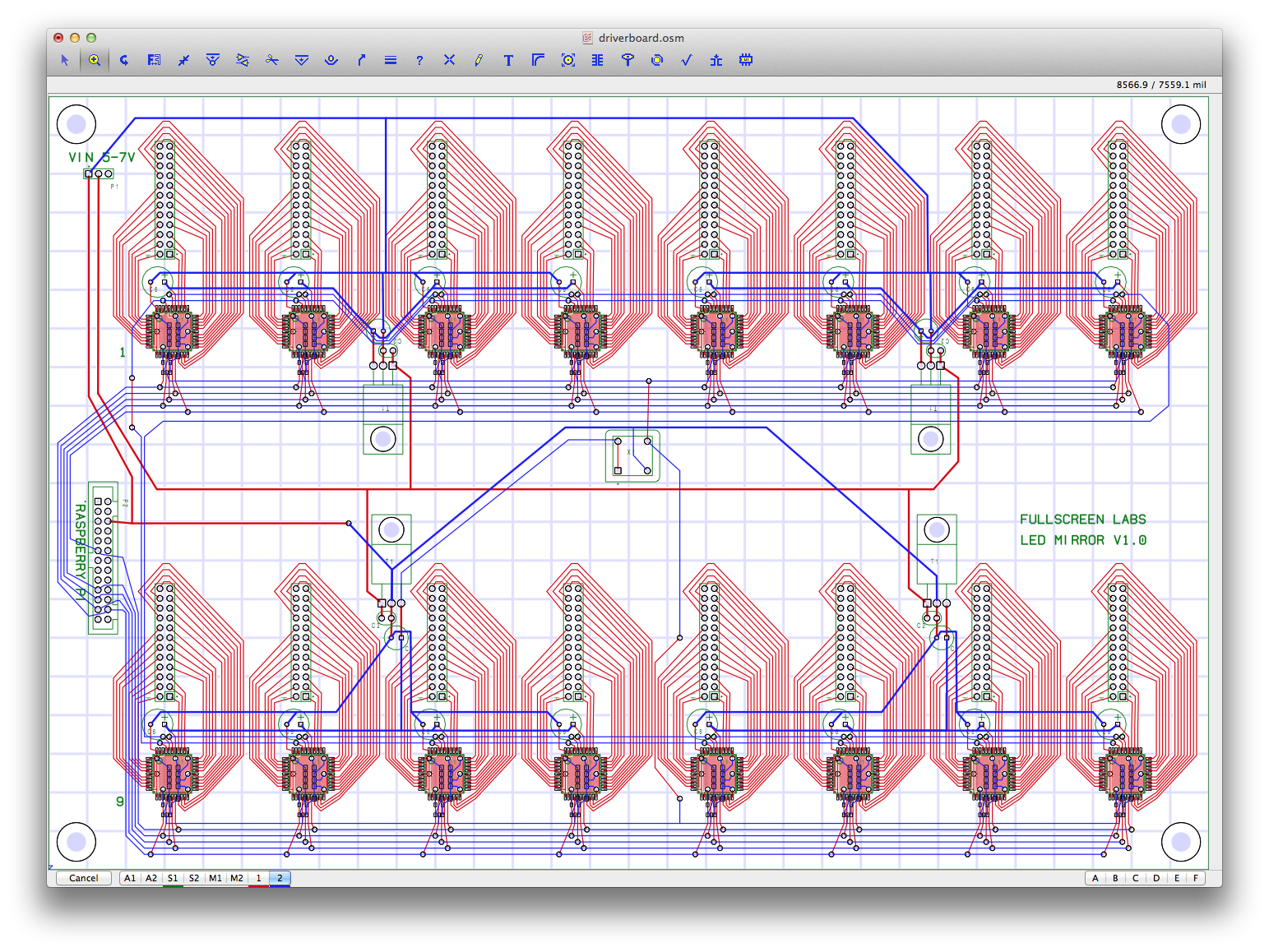
Task: Select the FULLSCREEN LABS text
Action: (x=1083, y=520)
